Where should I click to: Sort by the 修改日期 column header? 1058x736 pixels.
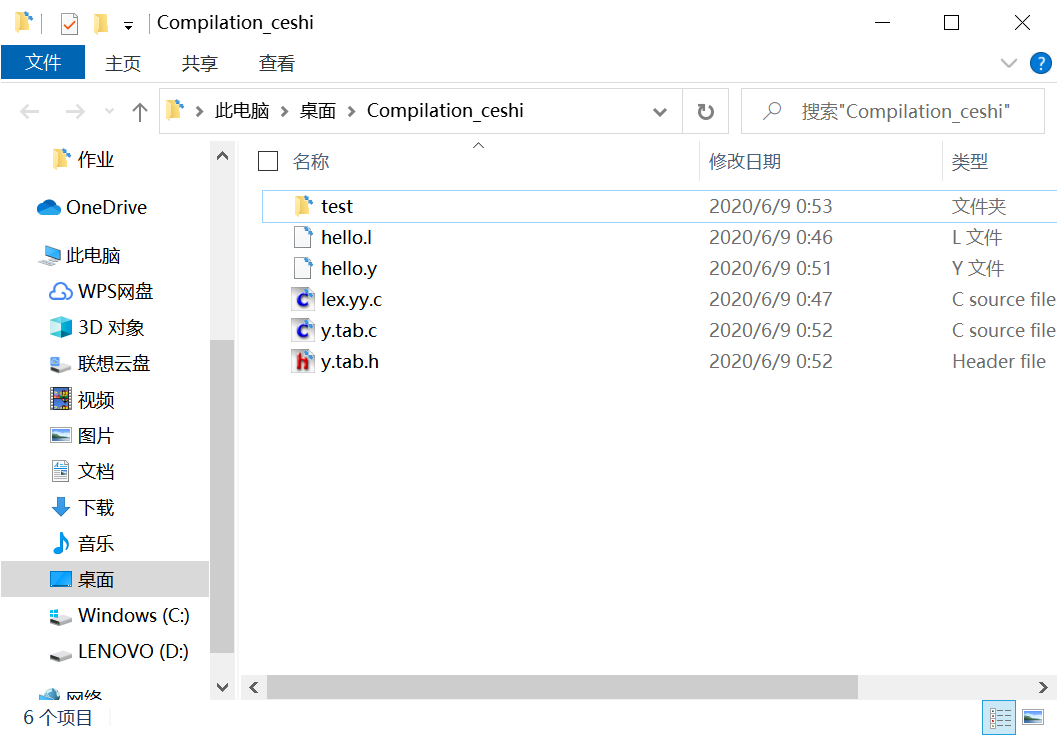(x=744, y=161)
